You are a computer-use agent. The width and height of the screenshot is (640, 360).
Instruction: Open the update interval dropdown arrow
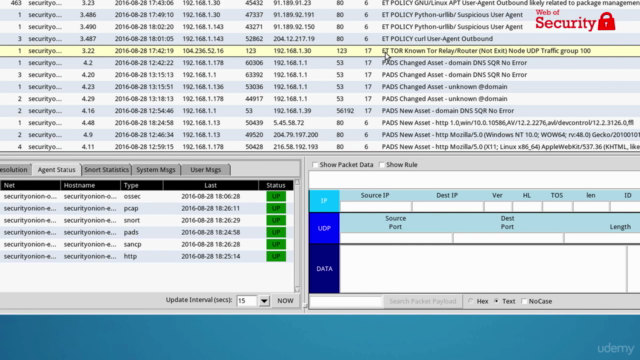click(x=264, y=301)
